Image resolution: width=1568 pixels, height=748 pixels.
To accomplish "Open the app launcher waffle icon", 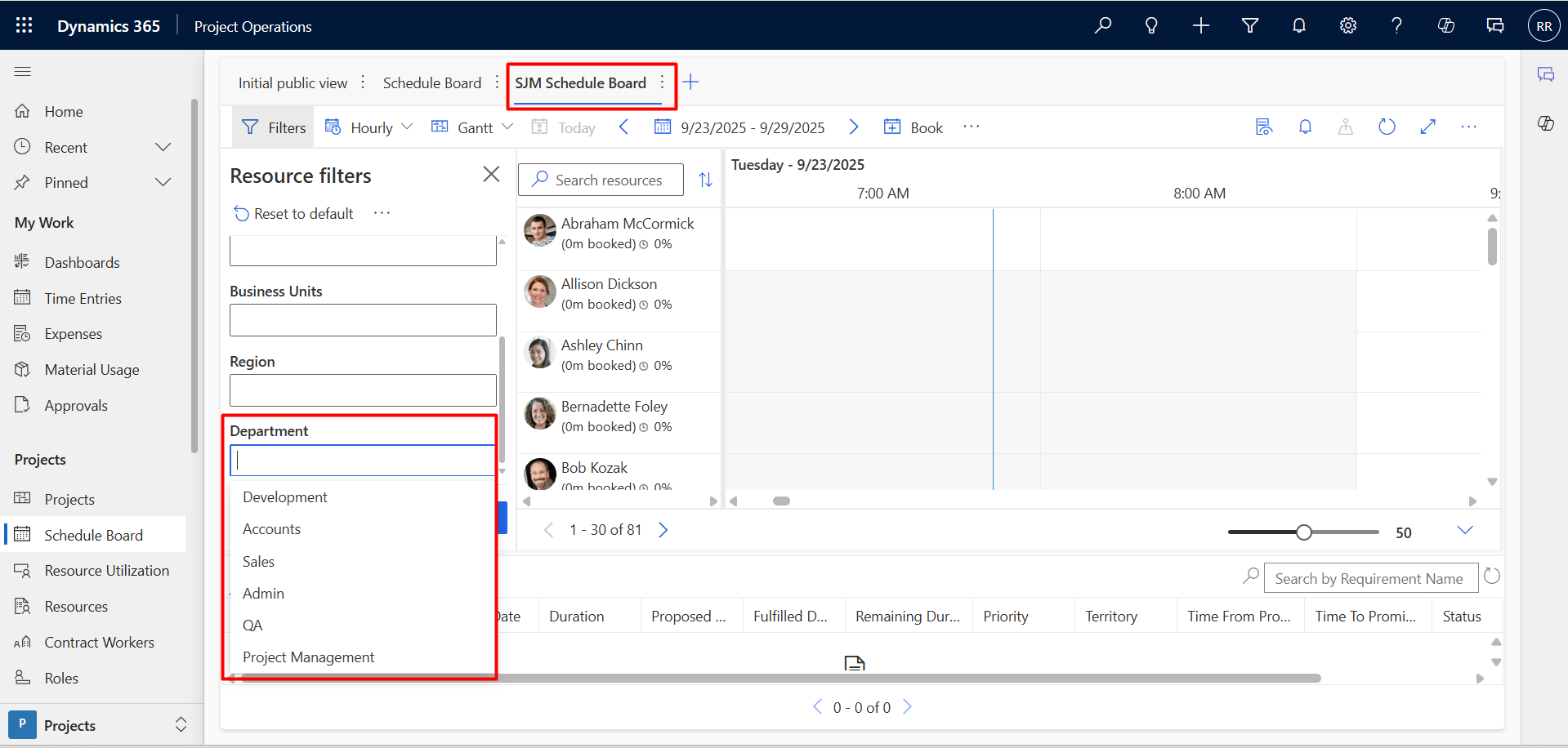I will (24, 26).
